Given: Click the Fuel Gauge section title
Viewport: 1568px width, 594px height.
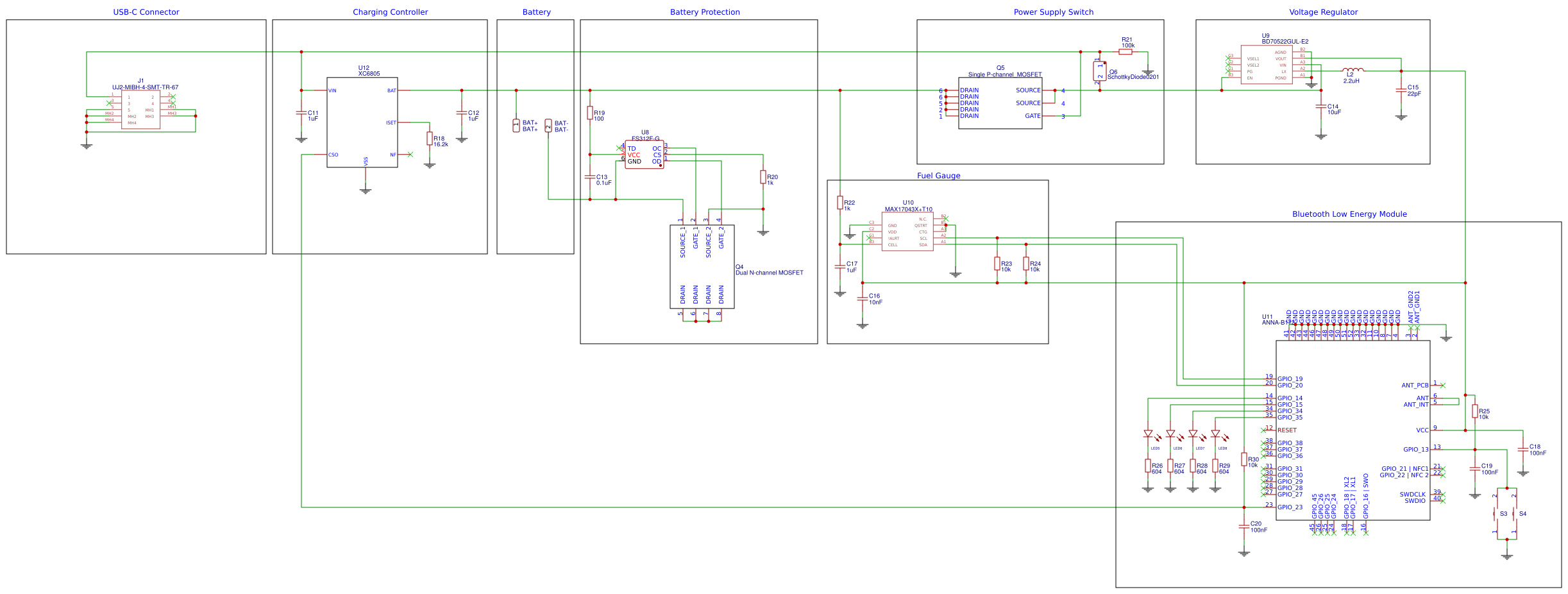Looking at the screenshot, I should (939, 175).
